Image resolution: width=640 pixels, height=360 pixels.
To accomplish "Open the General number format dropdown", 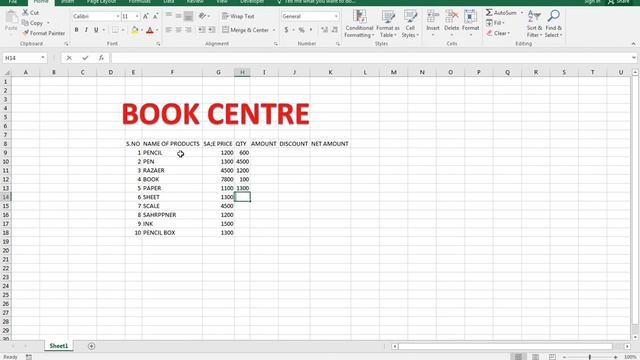I will point(336,16).
